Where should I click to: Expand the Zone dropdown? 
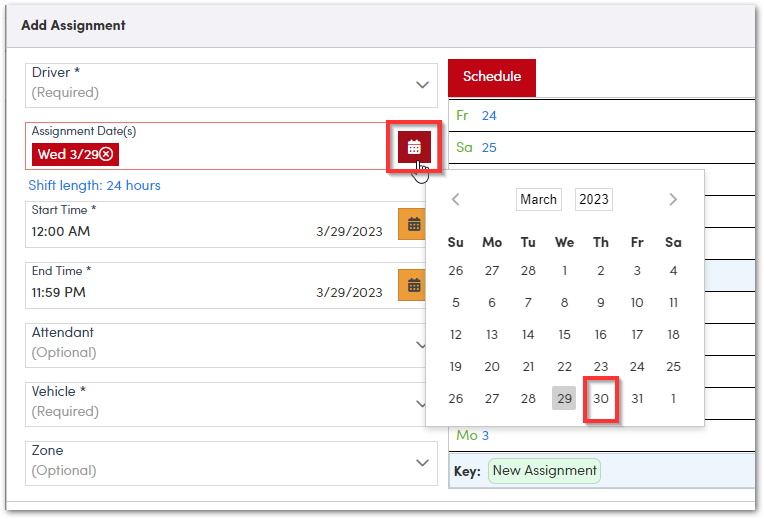coord(422,462)
